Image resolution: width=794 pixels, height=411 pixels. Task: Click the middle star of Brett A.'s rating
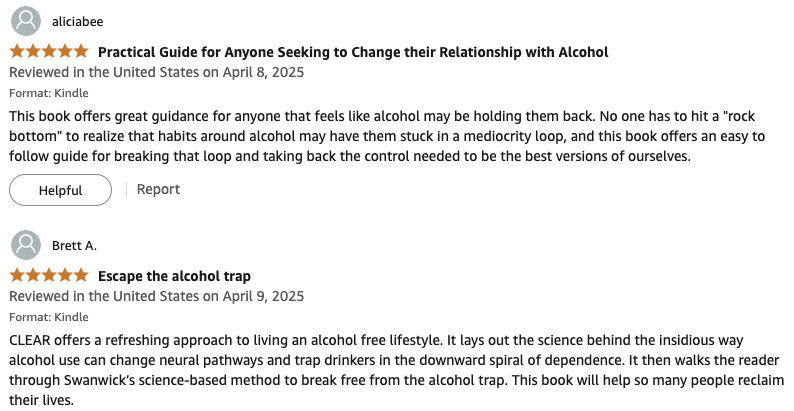click(x=49, y=275)
